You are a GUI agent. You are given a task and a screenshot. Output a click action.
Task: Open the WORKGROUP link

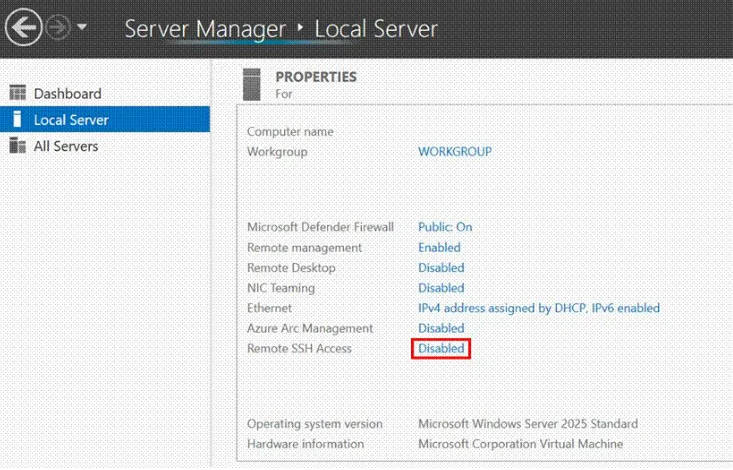[x=455, y=152]
